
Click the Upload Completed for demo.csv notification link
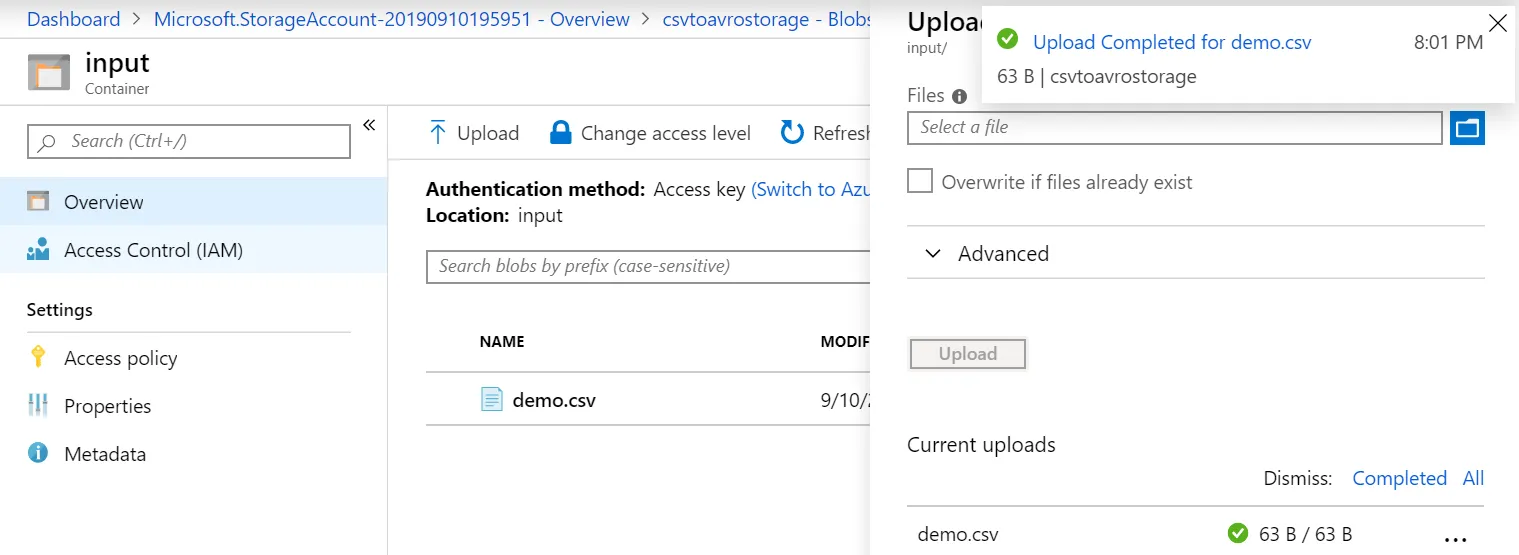tap(1171, 42)
